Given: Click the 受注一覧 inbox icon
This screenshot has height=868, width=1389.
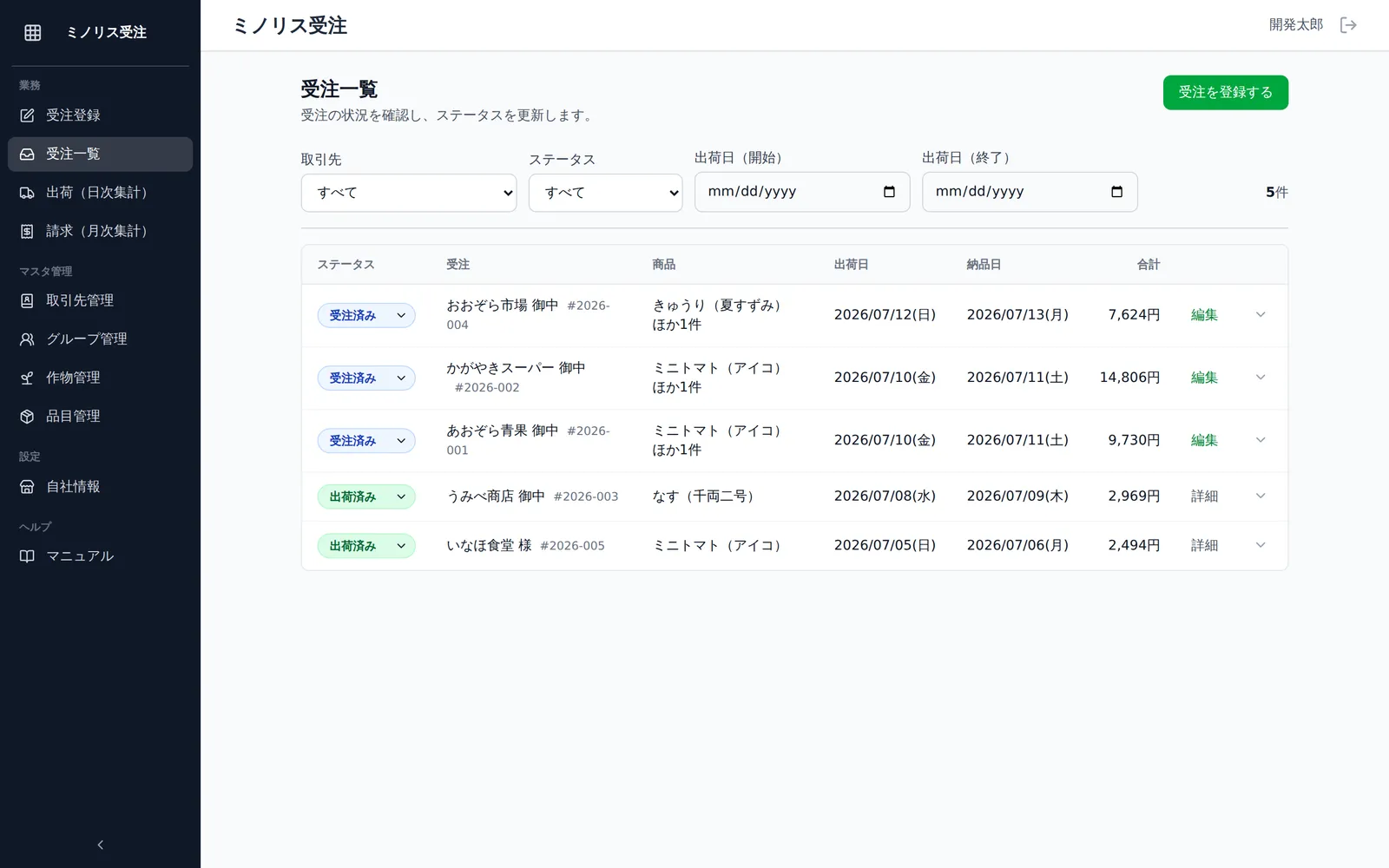Looking at the screenshot, I should (x=27, y=154).
